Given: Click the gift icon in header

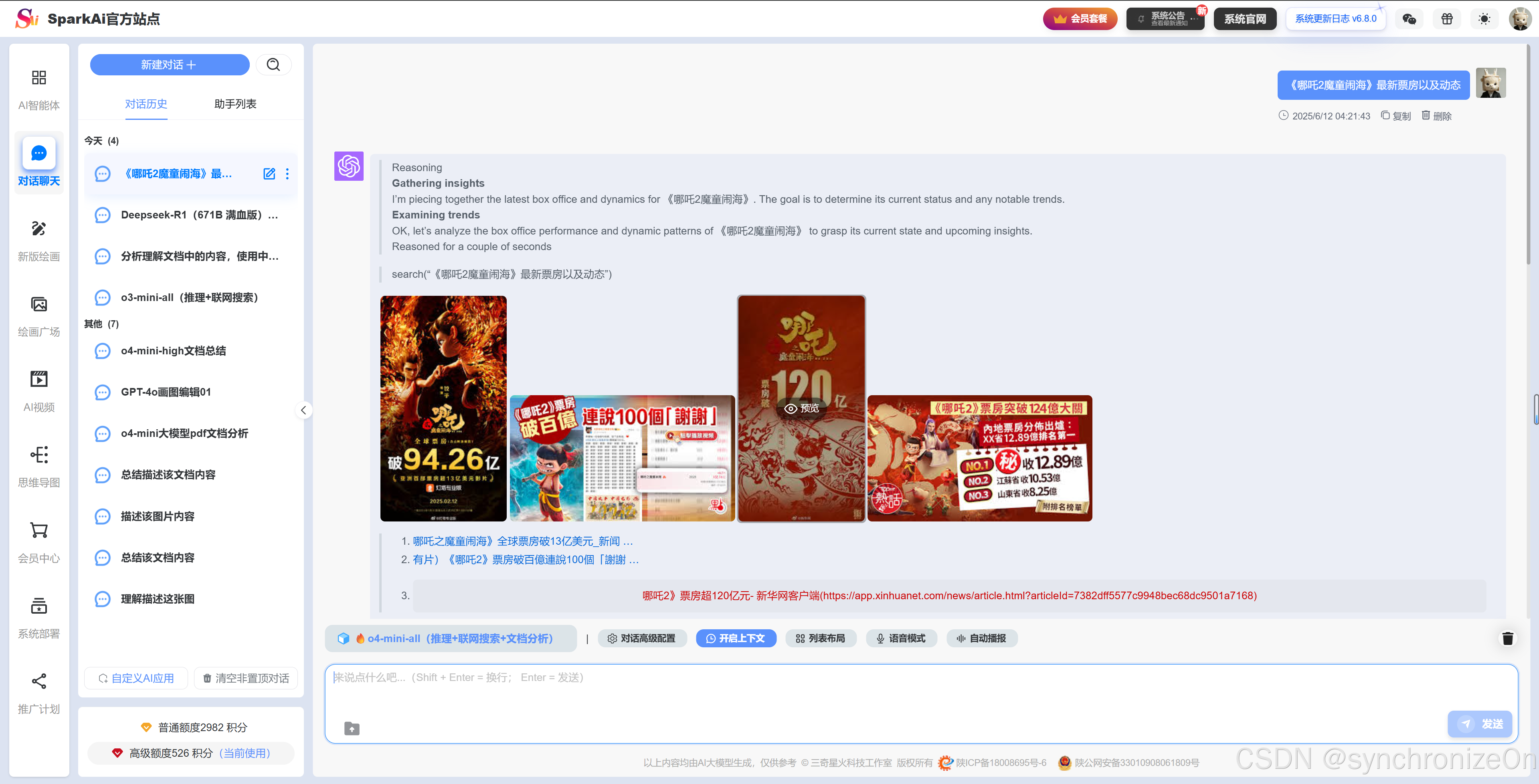Looking at the screenshot, I should pos(1447,19).
